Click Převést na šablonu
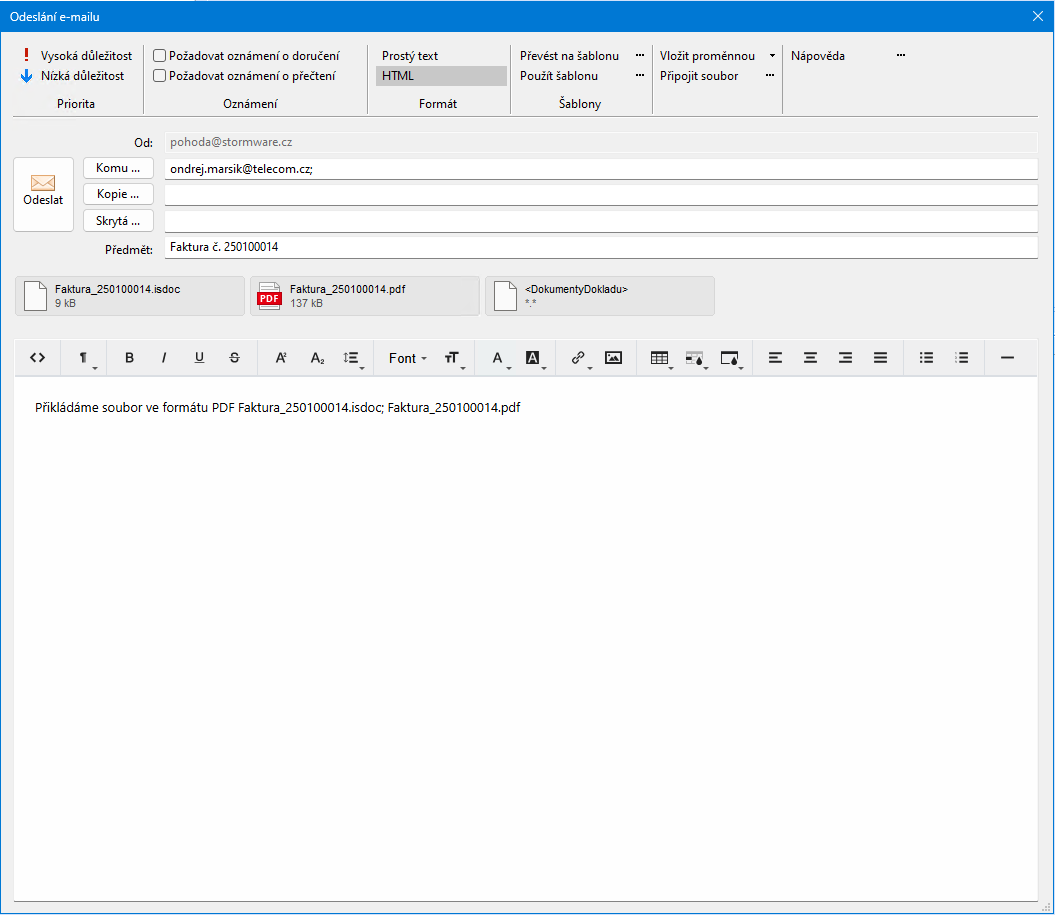1055x915 pixels. pyautogui.click(x=569, y=56)
